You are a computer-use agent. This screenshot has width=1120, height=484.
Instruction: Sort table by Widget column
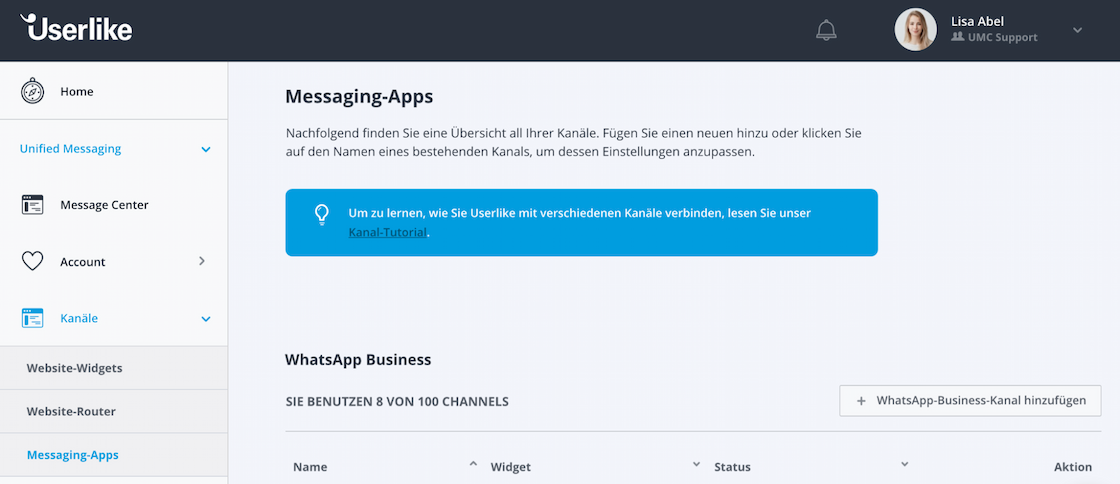[x=511, y=467]
